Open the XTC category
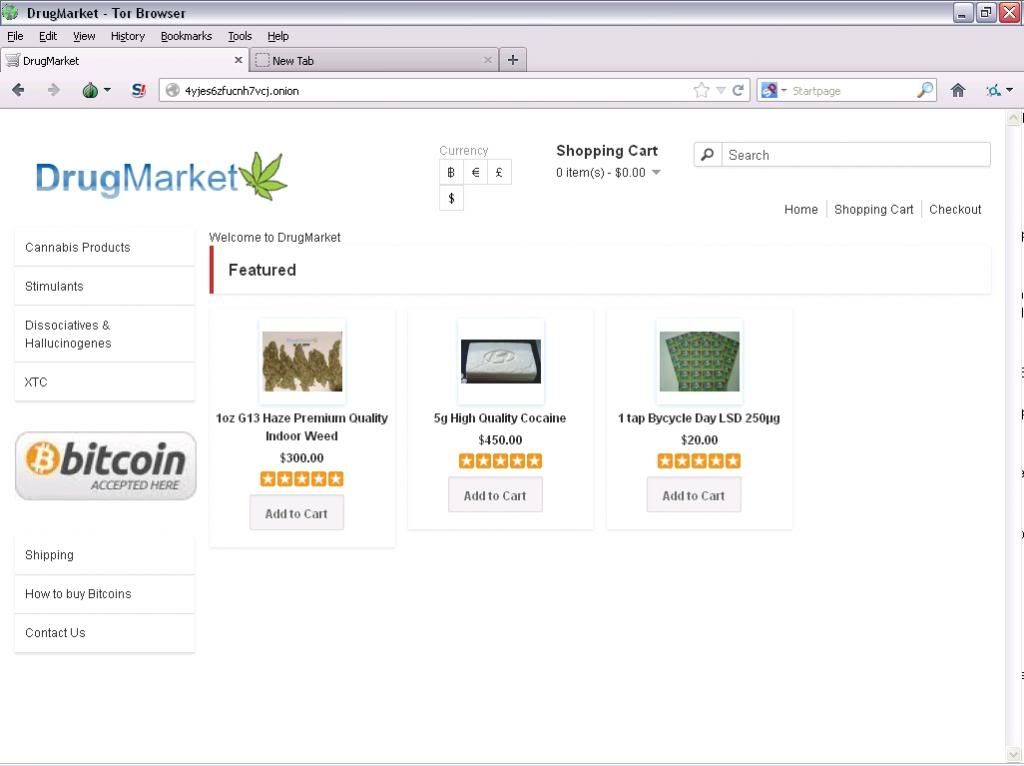The width and height of the screenshot is (1024, 766). 104,382
